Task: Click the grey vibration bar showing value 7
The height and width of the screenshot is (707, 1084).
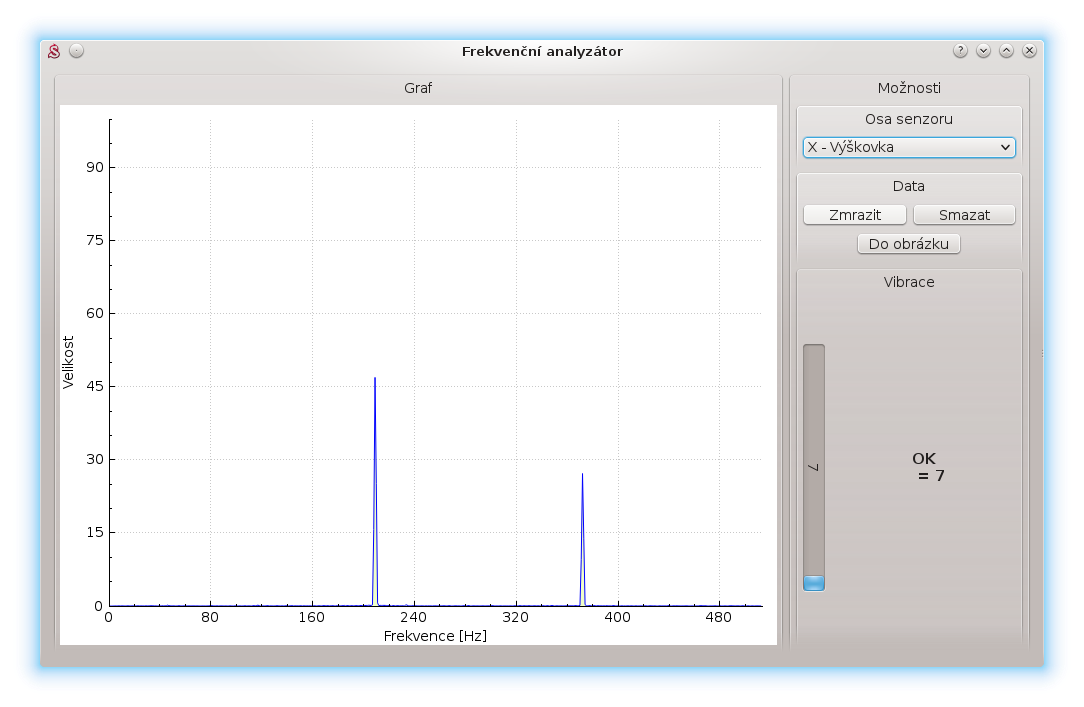Action: pyautogui.click(x=814, y=460)
